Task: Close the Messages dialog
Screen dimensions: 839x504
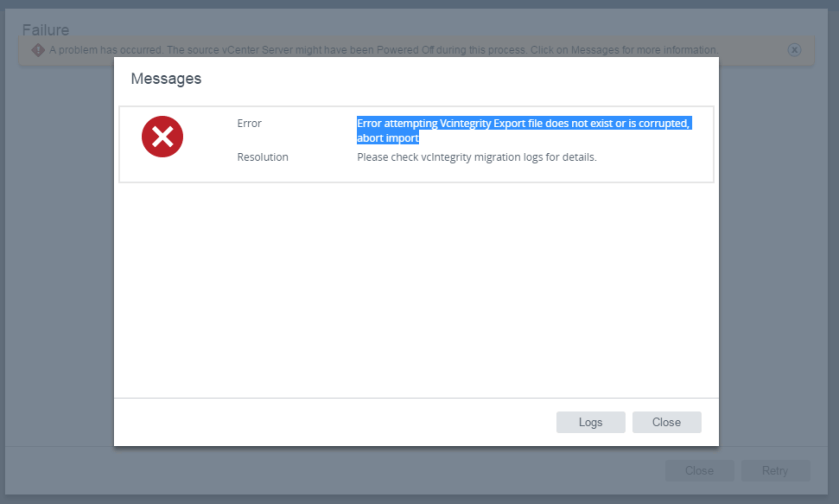Action: 666,422
